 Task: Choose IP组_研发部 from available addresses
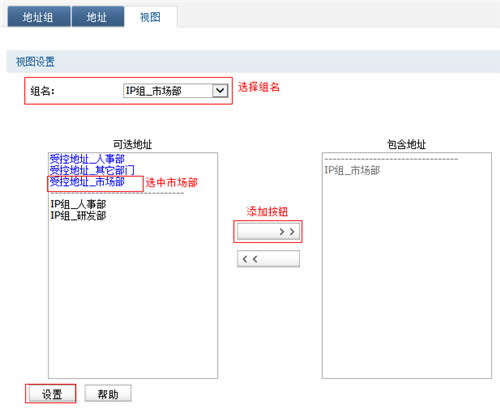(78, 216)
